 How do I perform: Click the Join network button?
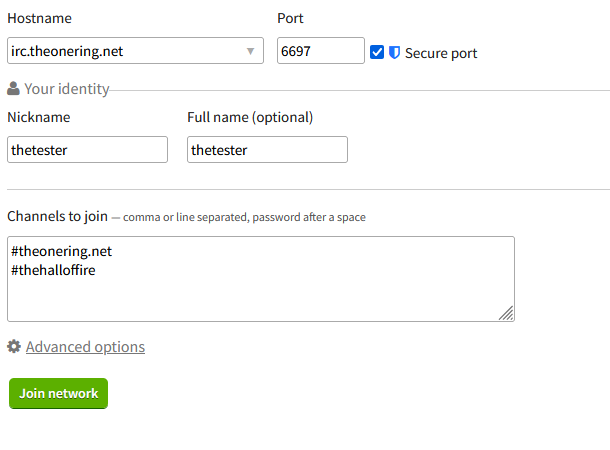pyautogui.click(x=58, y=393)
